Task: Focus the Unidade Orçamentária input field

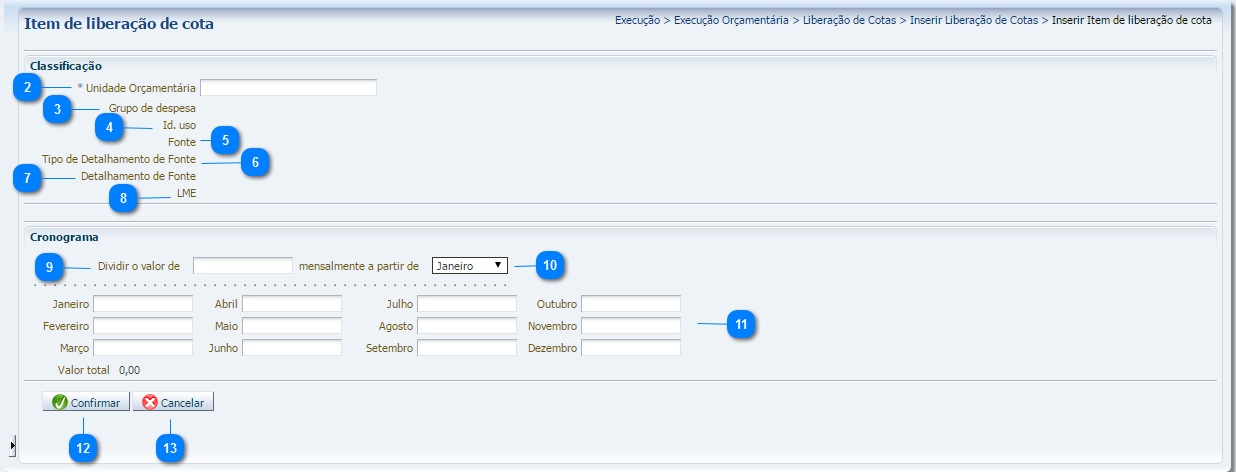Action: pyautogui.click(x=288, y=88)
